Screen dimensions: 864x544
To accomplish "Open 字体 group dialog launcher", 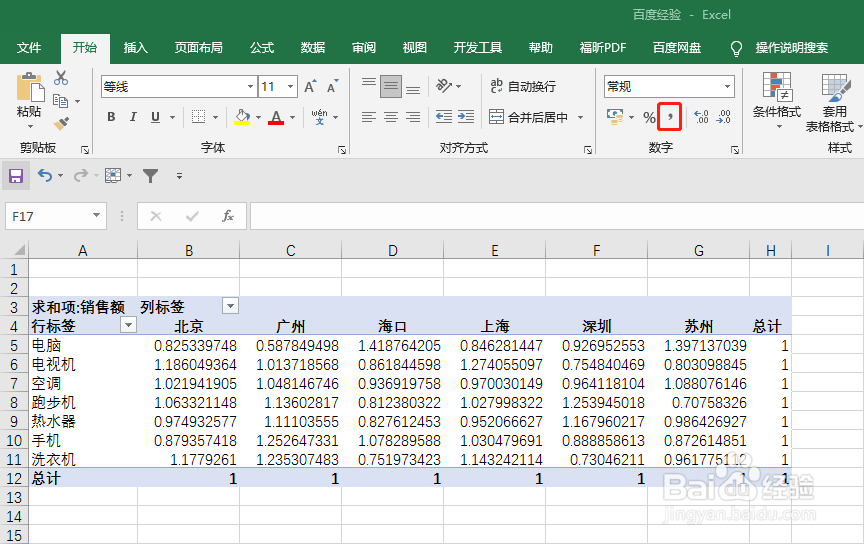I will click(x=342, y=150).
